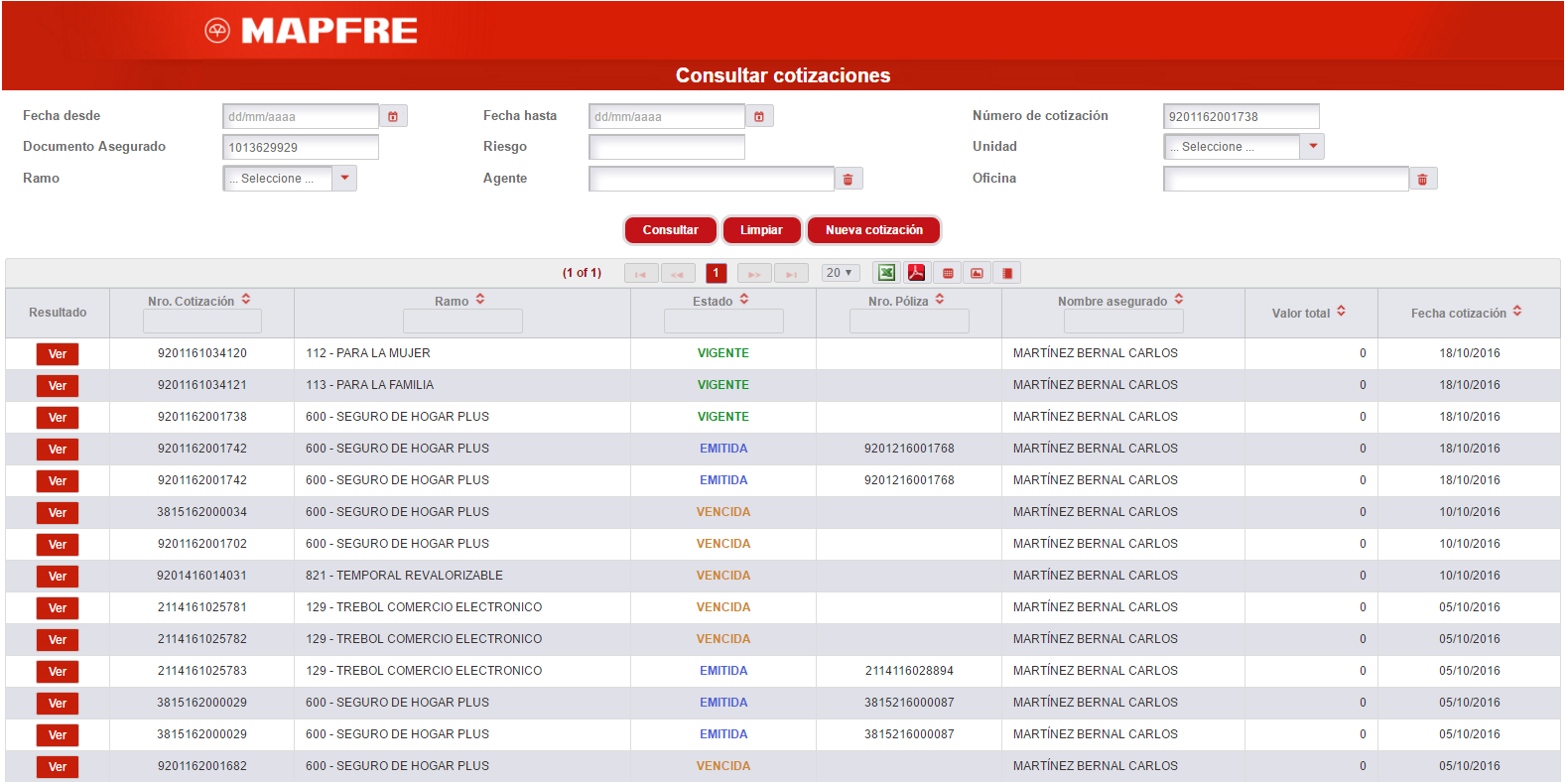View quotation 9201162001682
This screenshot has height=782, width=1568.
[58, 767]
